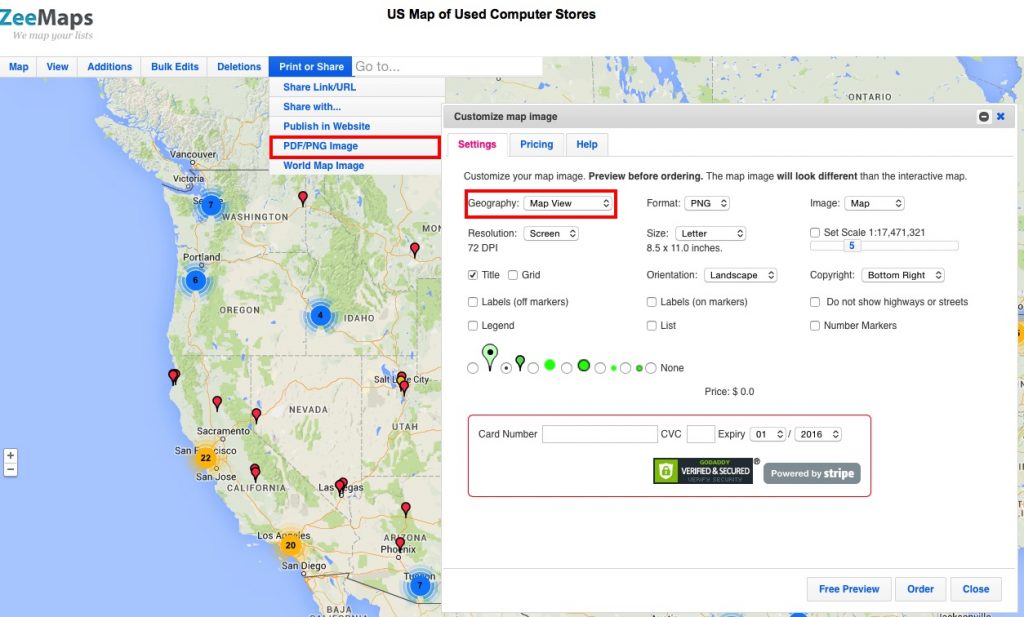Image resolution: width=1024 pixels, height=617 pixels.
Task: Select the tiny green dot marker option
Action: [x=600, y=367]
